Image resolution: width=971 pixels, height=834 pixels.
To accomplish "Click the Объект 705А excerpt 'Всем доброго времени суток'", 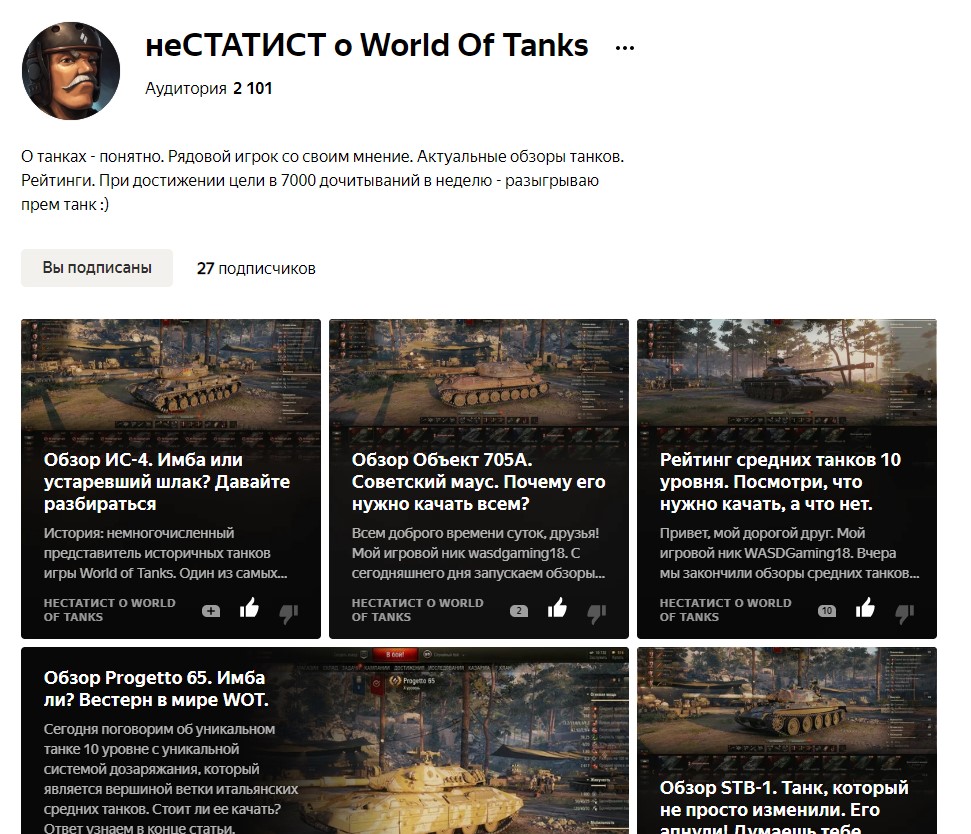I will pos(478,553).
